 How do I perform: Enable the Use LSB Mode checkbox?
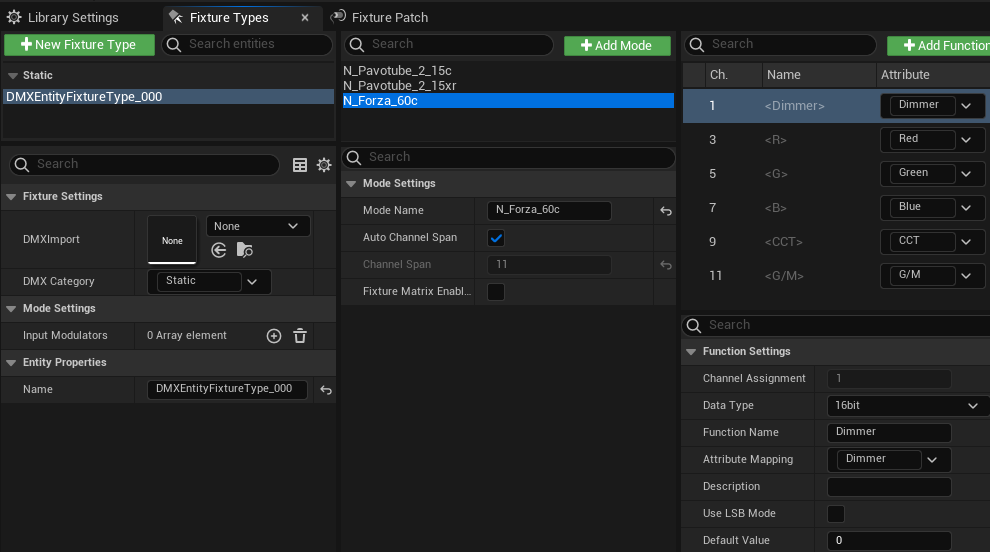click(x=836, y=514)
